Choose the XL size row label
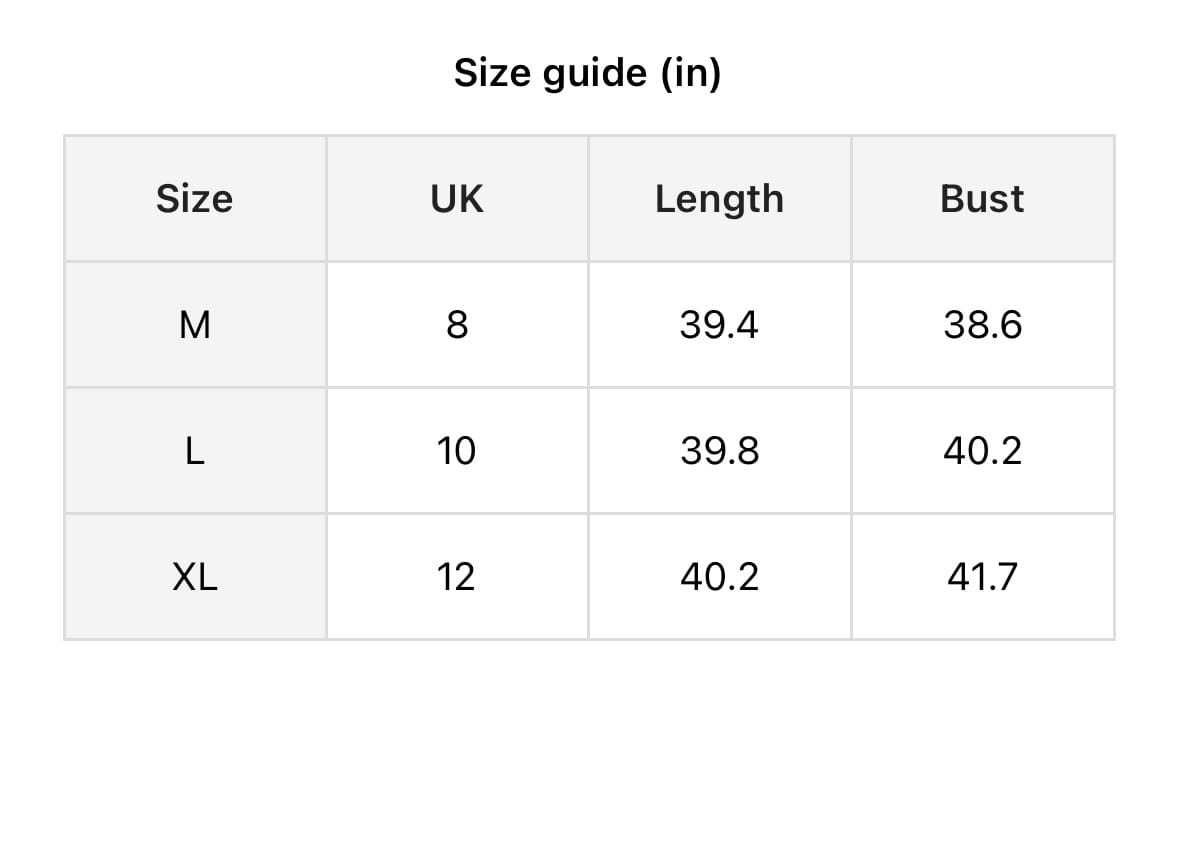This screenshot has height=852, width=1179. point(194,577)
